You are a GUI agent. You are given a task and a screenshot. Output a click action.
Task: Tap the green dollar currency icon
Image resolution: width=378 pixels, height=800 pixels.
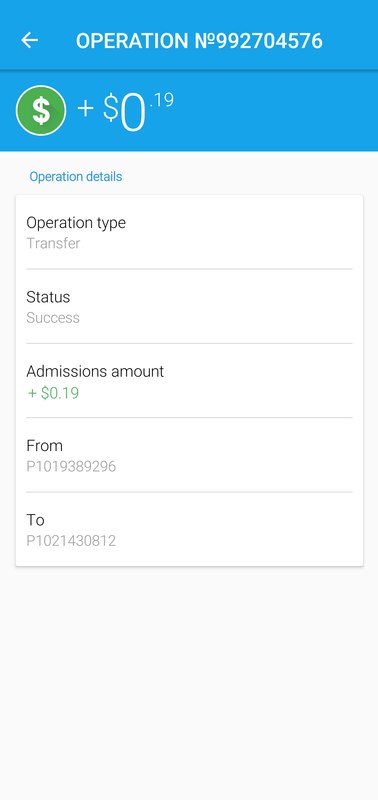tap(41, 111)
